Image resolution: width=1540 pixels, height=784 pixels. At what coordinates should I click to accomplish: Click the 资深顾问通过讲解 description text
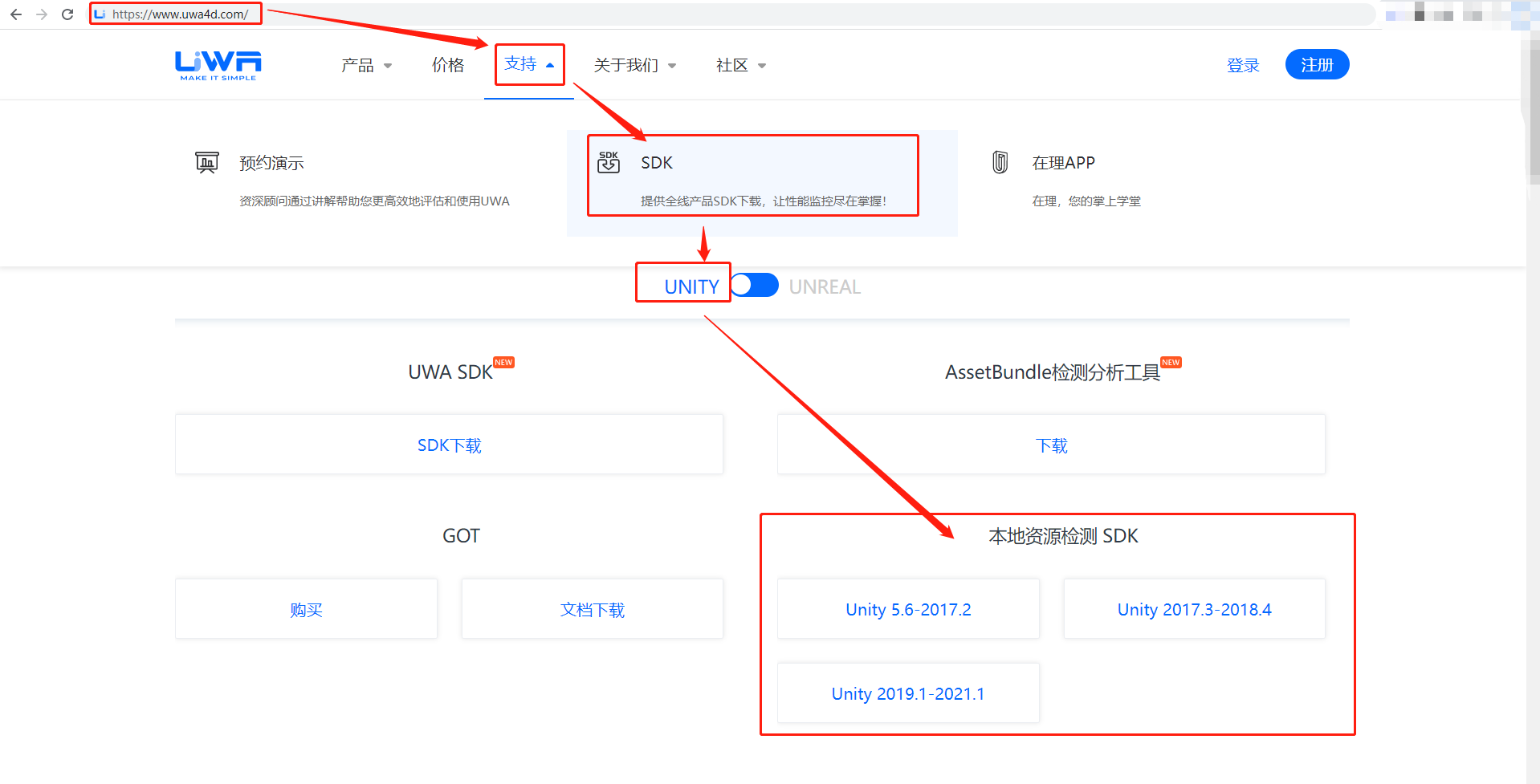tap(374, 201)
